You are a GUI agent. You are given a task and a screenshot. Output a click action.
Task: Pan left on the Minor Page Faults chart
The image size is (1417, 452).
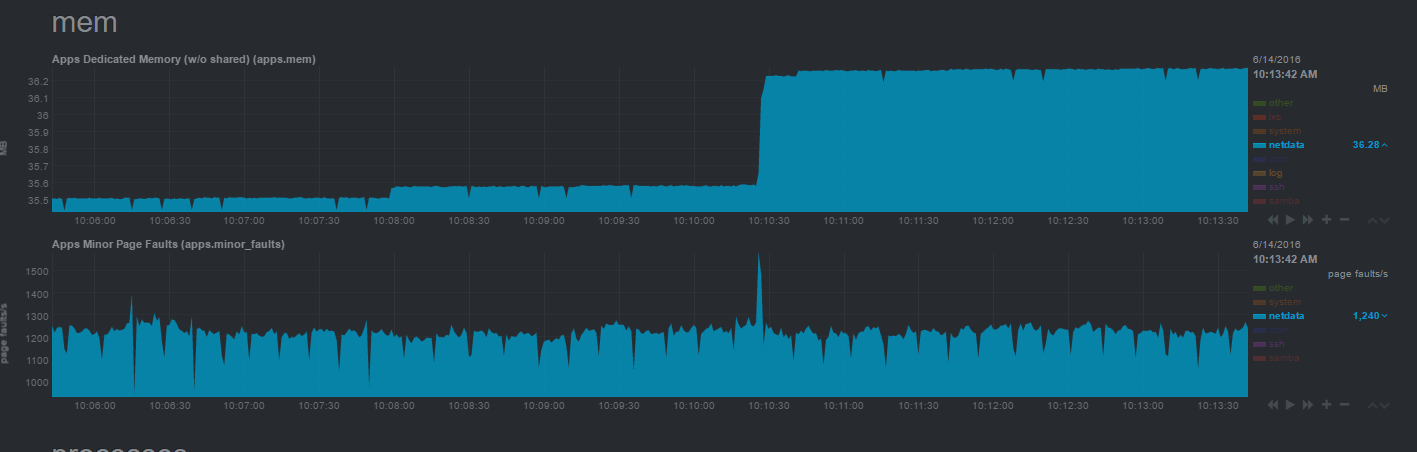(1273, 404)
